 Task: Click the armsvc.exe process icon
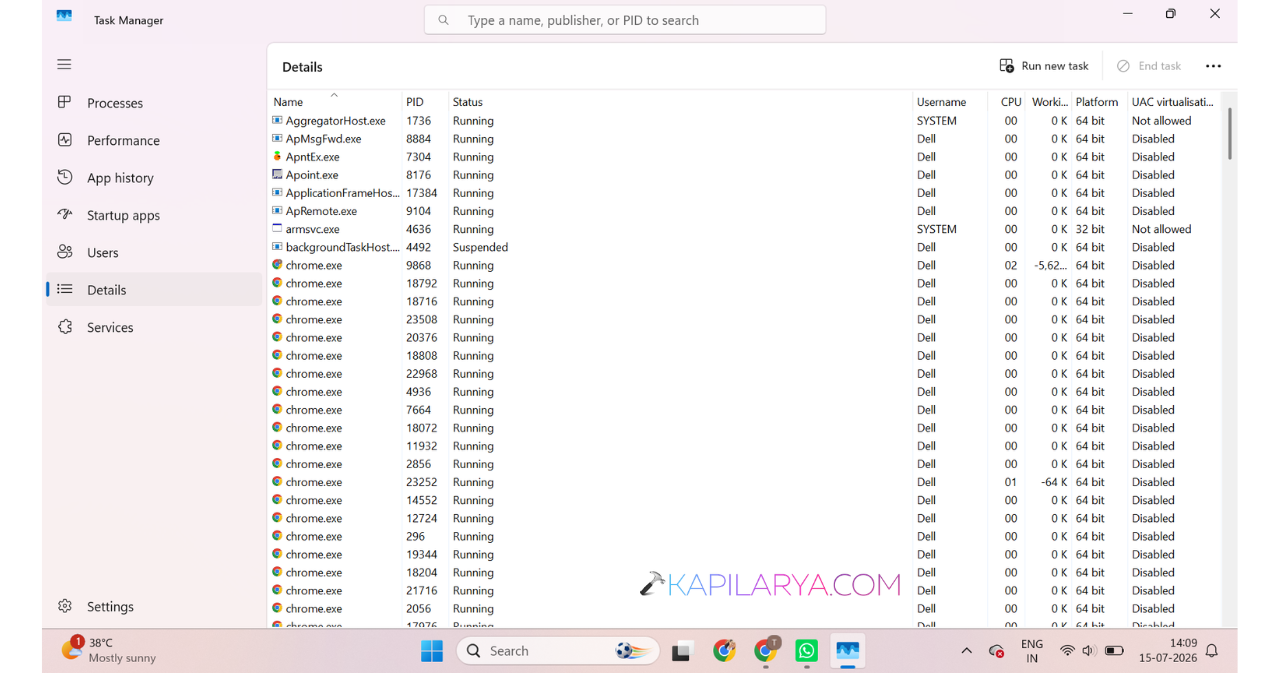[277, 228]
